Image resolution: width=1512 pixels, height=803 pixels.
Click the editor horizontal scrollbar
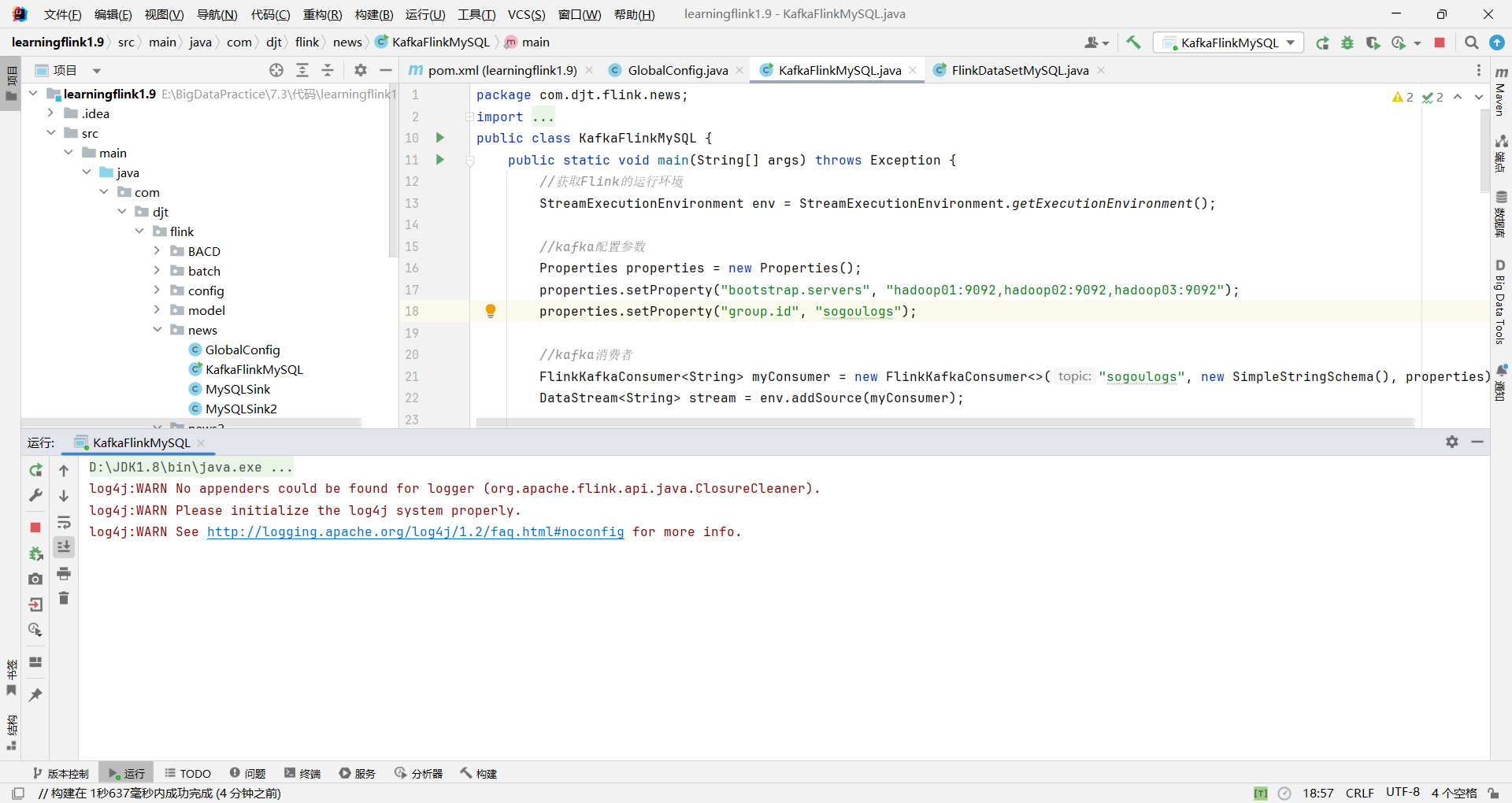tap(945, 423)
